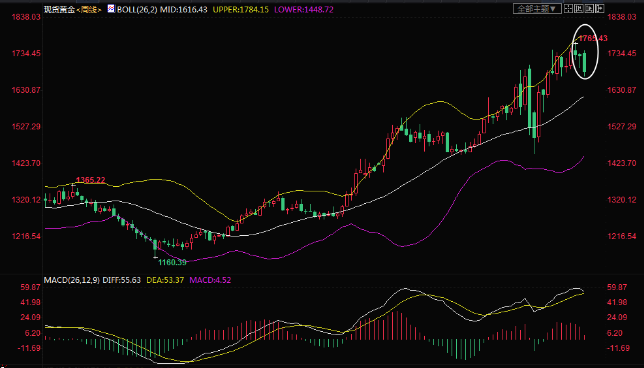
Task: Click the 1765.43 peak price annotation
Action: (593, 38)
